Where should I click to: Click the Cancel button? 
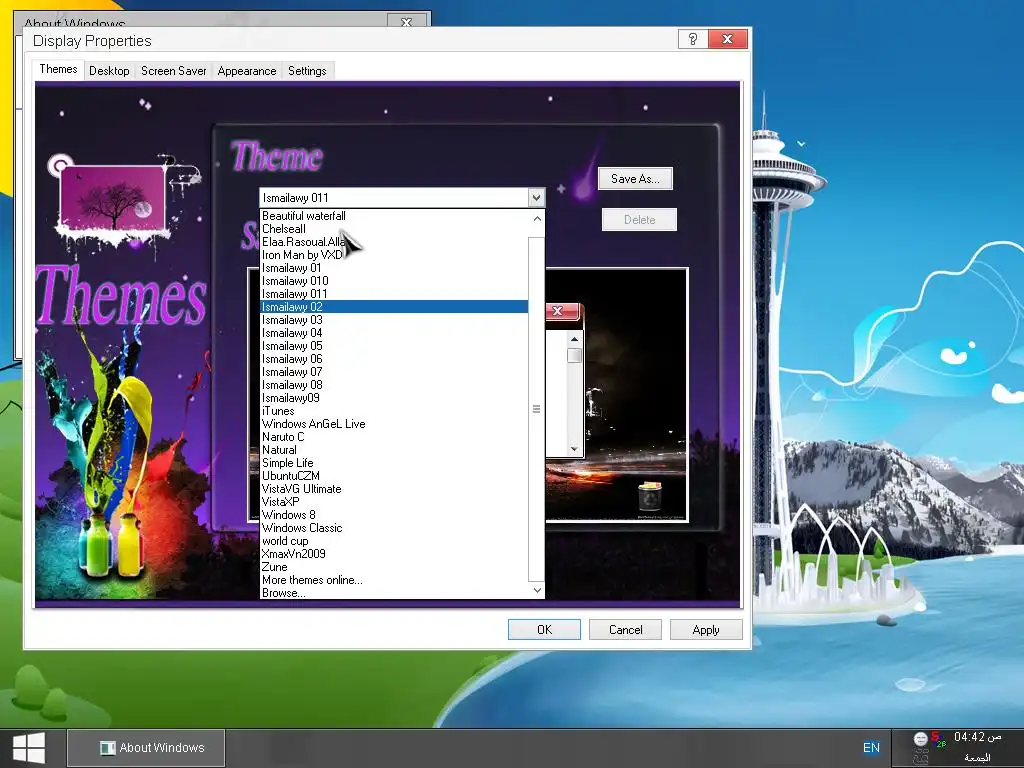coord(625,630)
